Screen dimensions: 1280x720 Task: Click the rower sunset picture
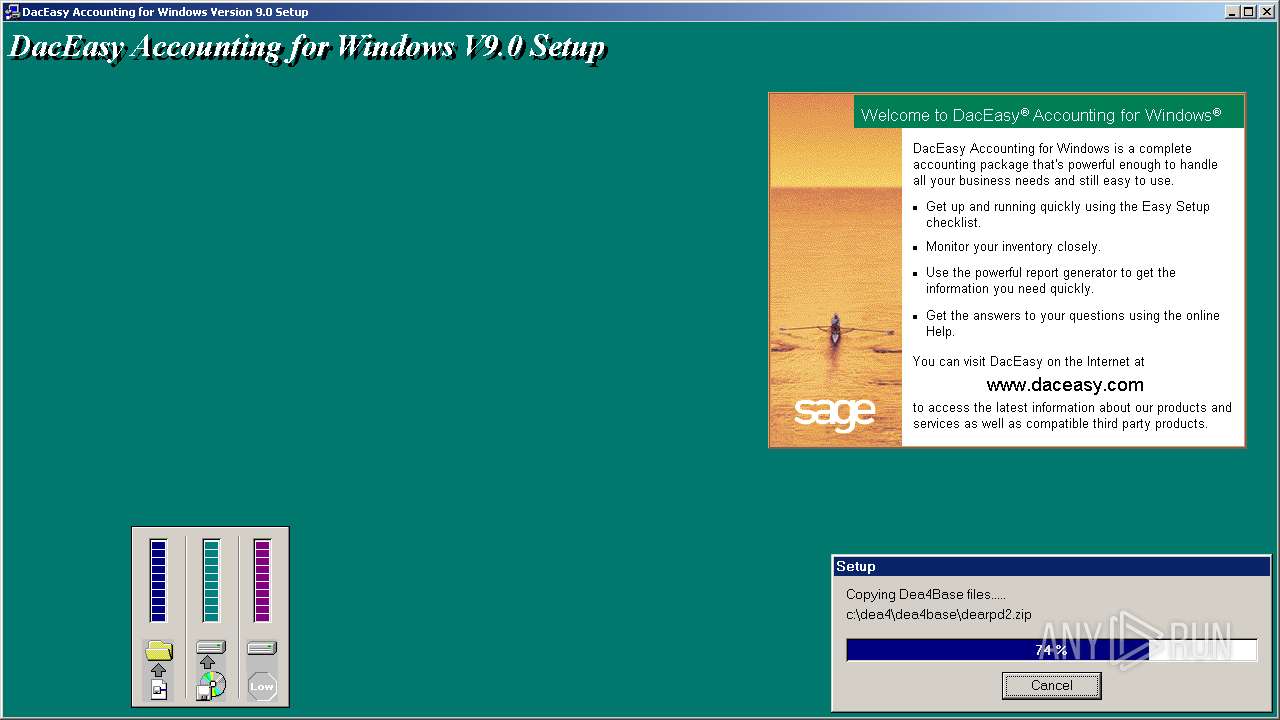(836, 270)
